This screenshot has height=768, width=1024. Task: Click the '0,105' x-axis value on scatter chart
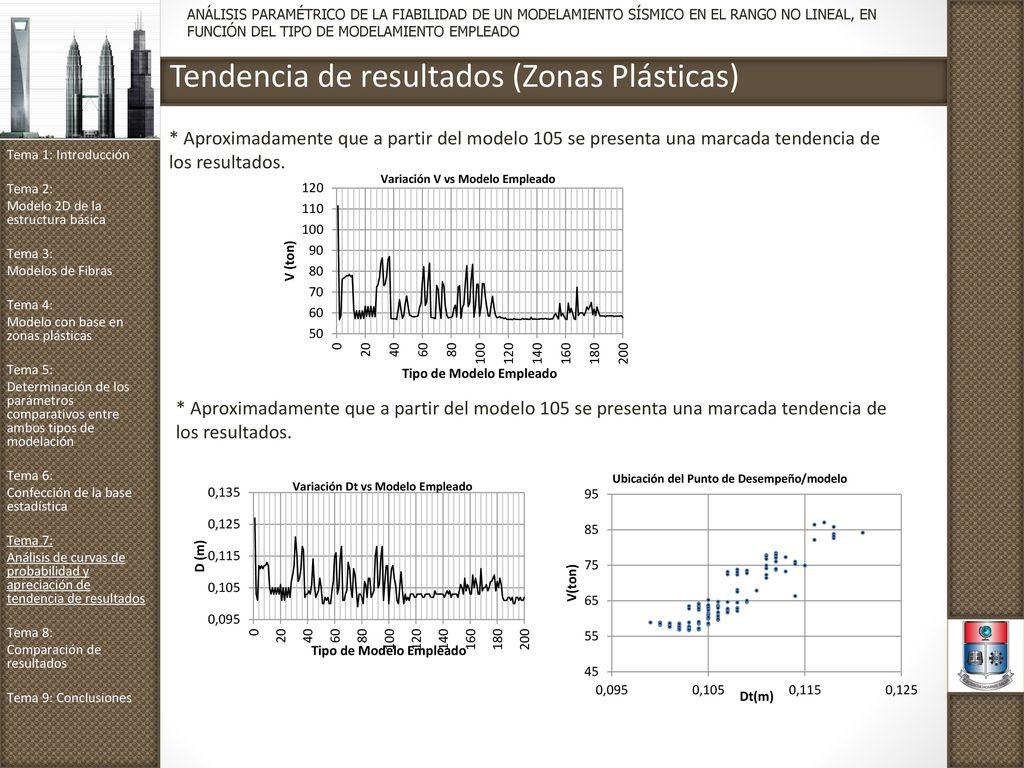pos(708,690)
